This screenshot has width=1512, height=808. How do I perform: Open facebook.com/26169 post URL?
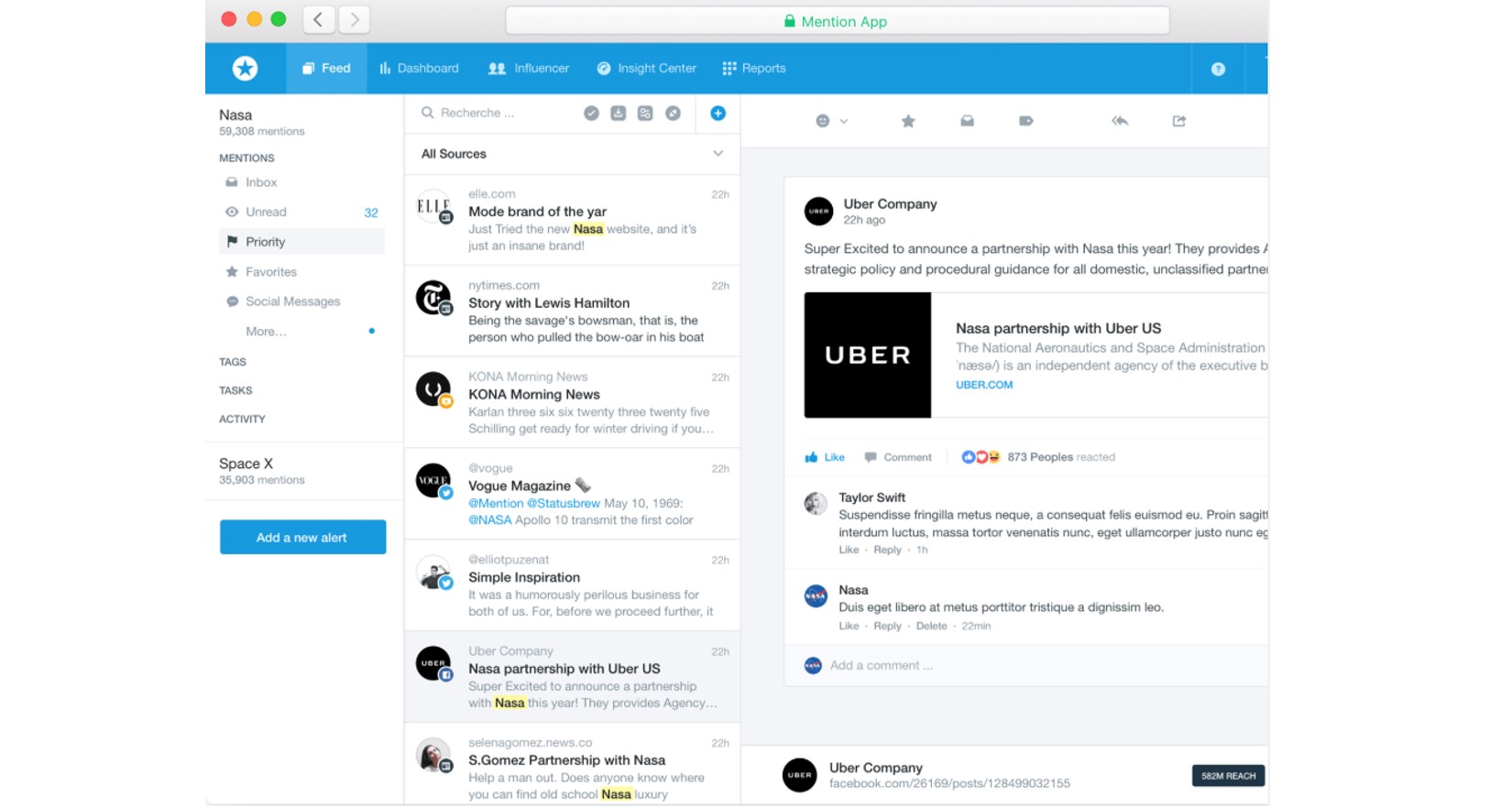(949, 783)
